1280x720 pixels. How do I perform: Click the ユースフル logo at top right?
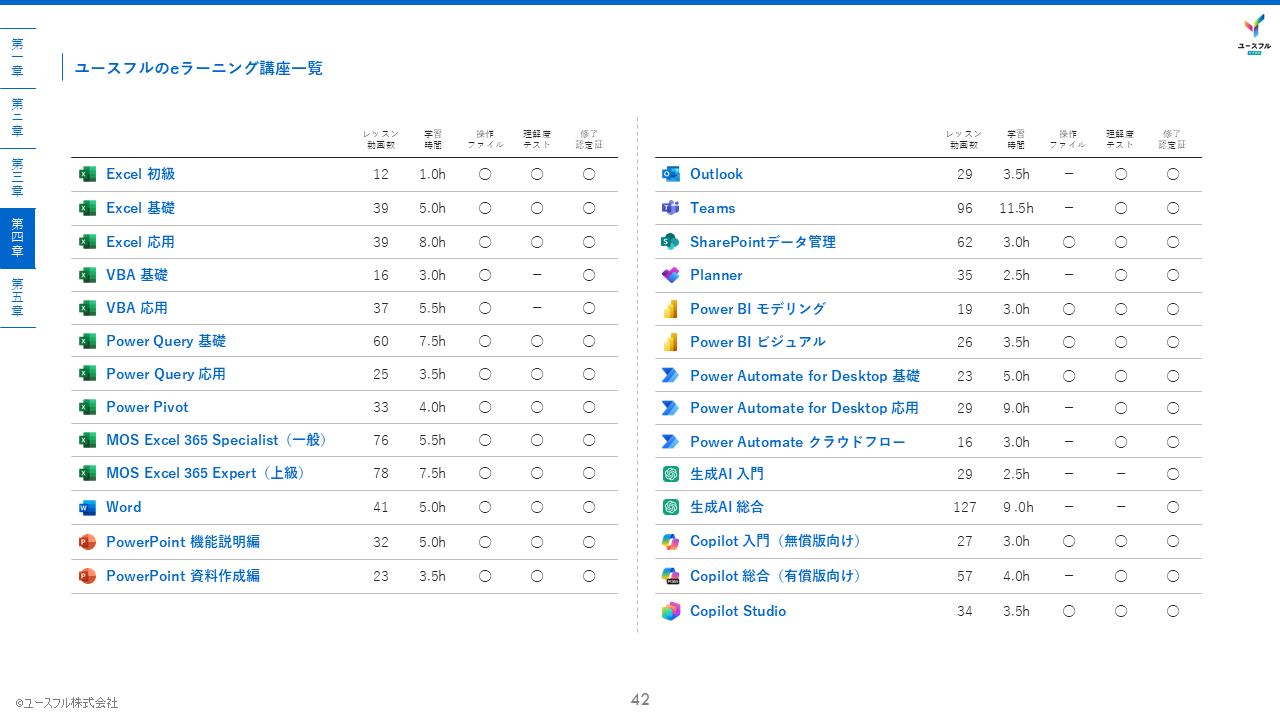pos(1253,33)
